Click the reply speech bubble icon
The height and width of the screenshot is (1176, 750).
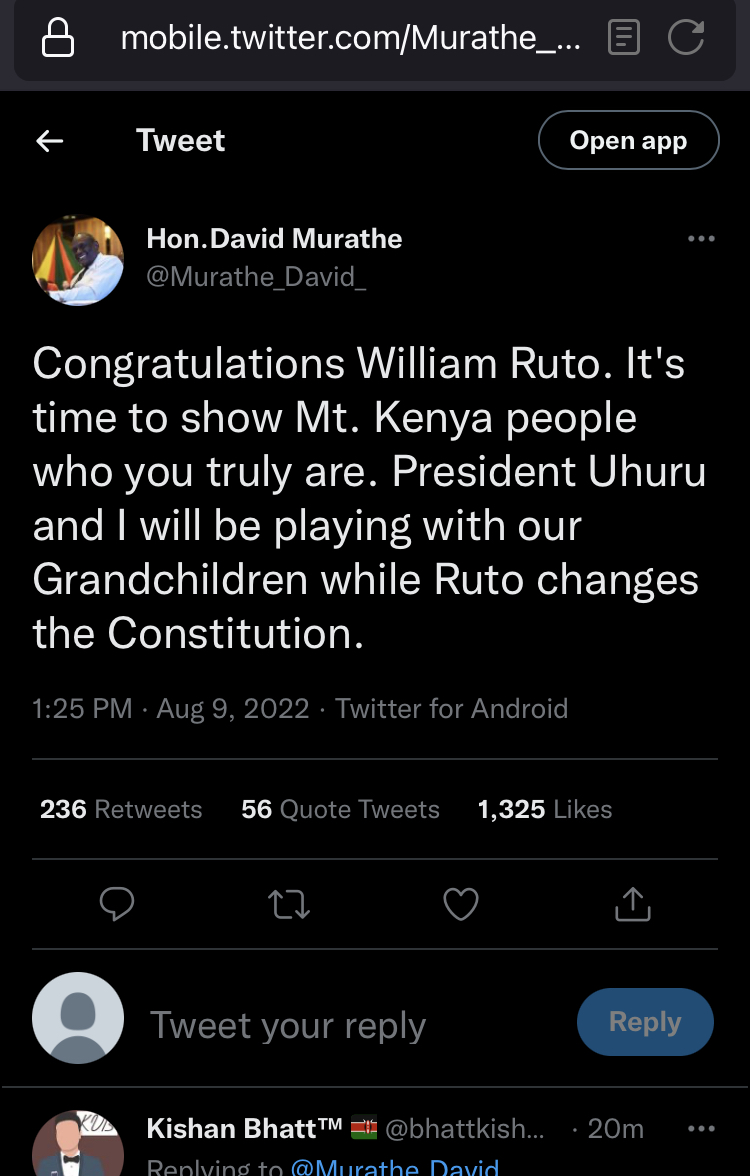point(117,904)
